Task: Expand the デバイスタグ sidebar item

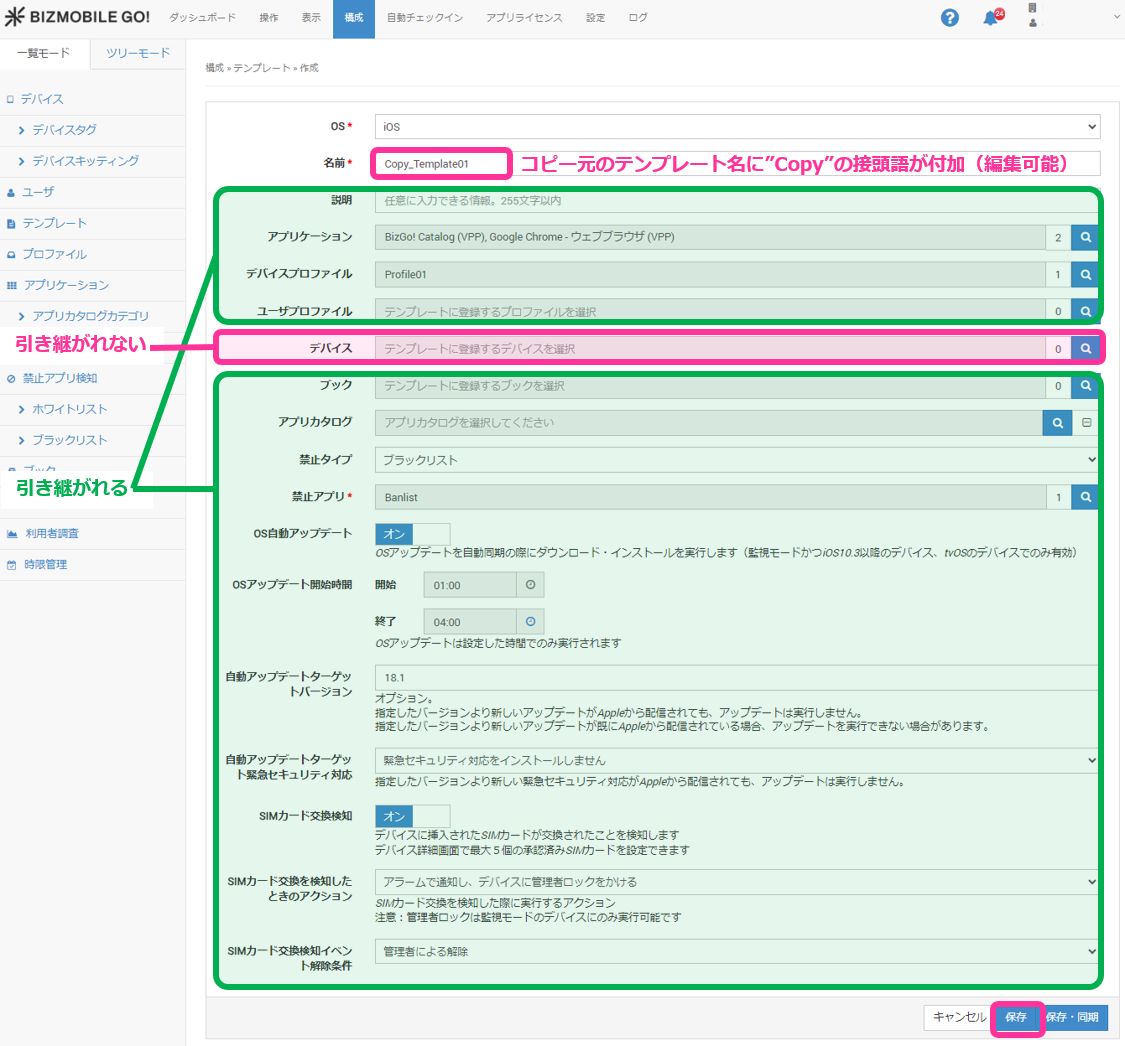Action: pos(64,130)
